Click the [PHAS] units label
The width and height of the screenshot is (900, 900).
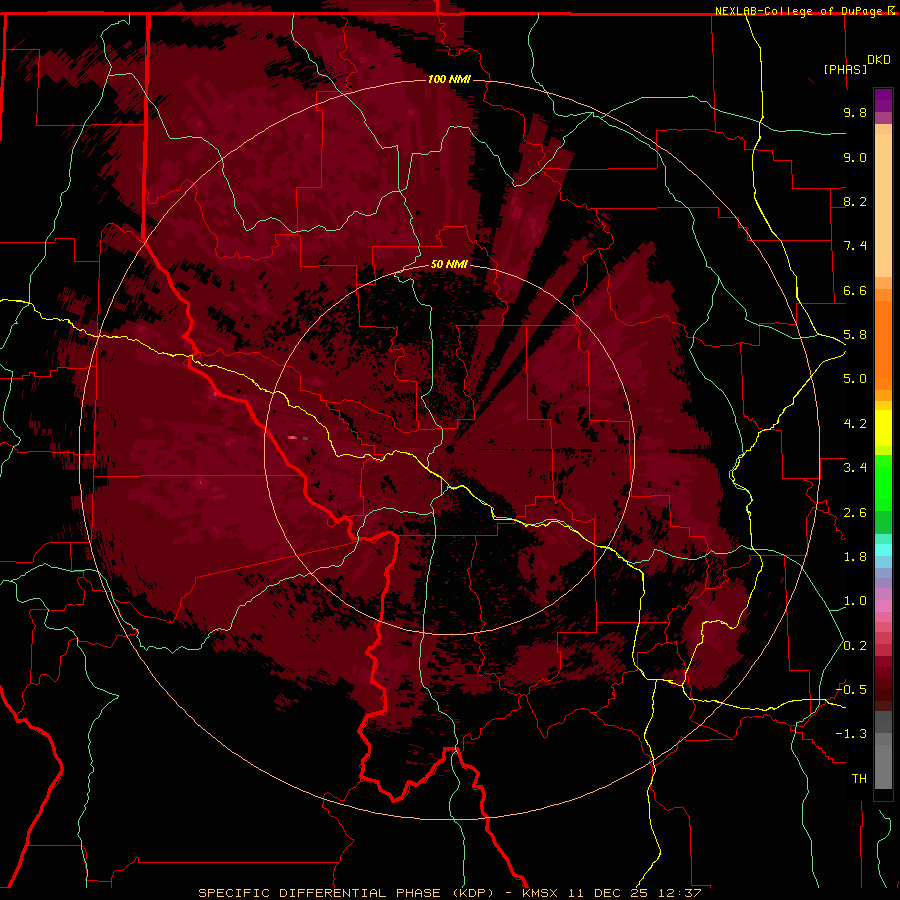coord(845,70)
